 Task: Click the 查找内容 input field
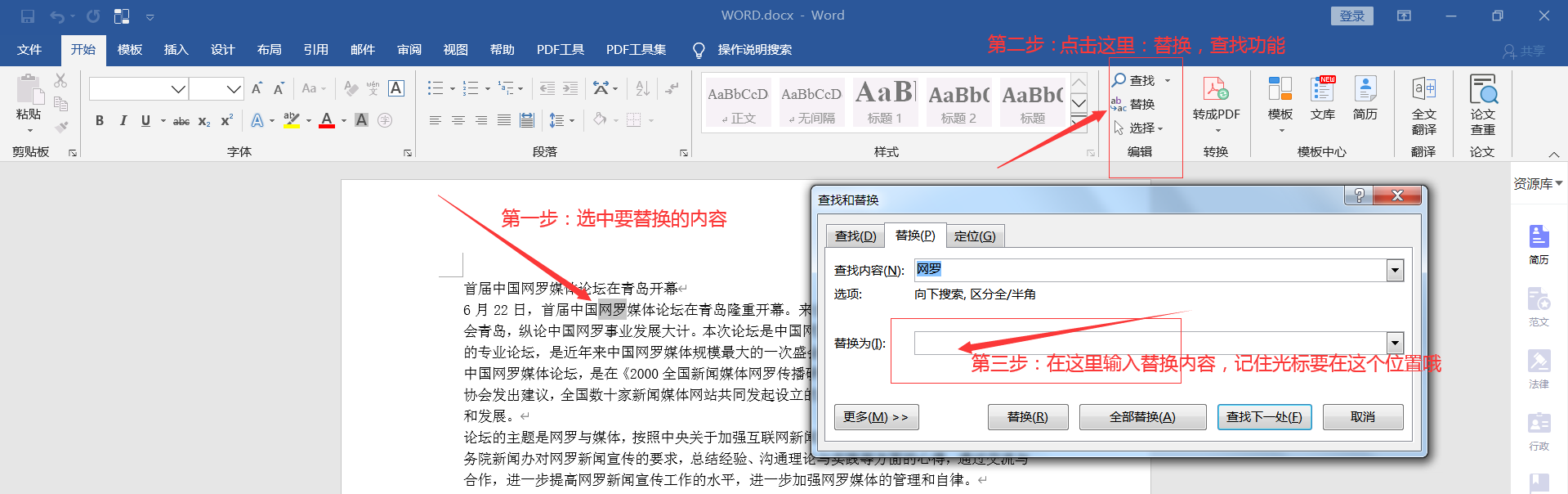click(1150, 270)
